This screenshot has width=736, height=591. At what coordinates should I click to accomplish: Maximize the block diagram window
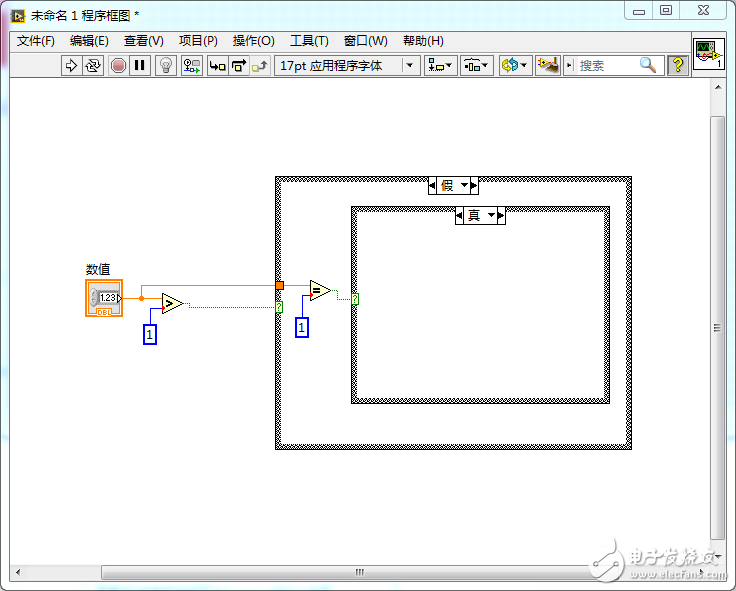point(666,10)
